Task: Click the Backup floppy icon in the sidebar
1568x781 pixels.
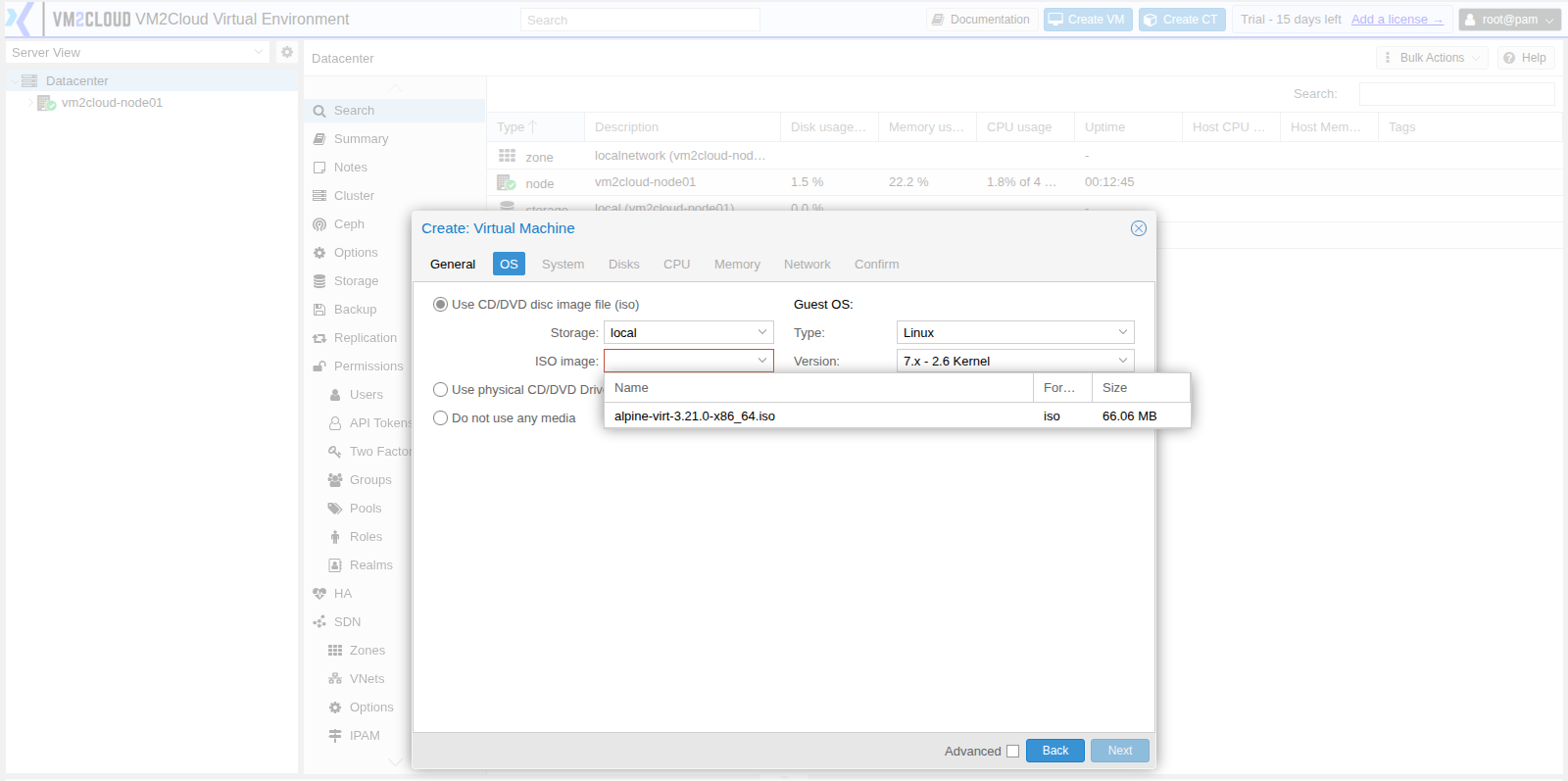Action: pyautogui.click(x=319, y=310)
